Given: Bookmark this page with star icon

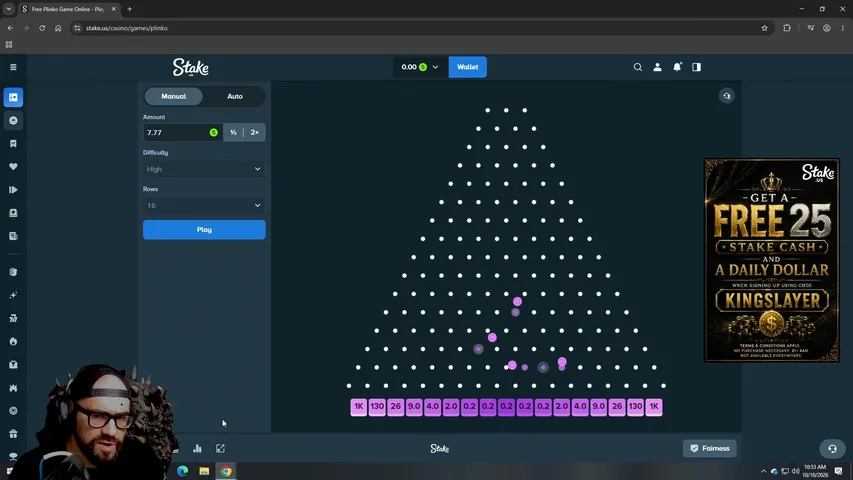Looking at the screenshot, I should tap(764, 28).
